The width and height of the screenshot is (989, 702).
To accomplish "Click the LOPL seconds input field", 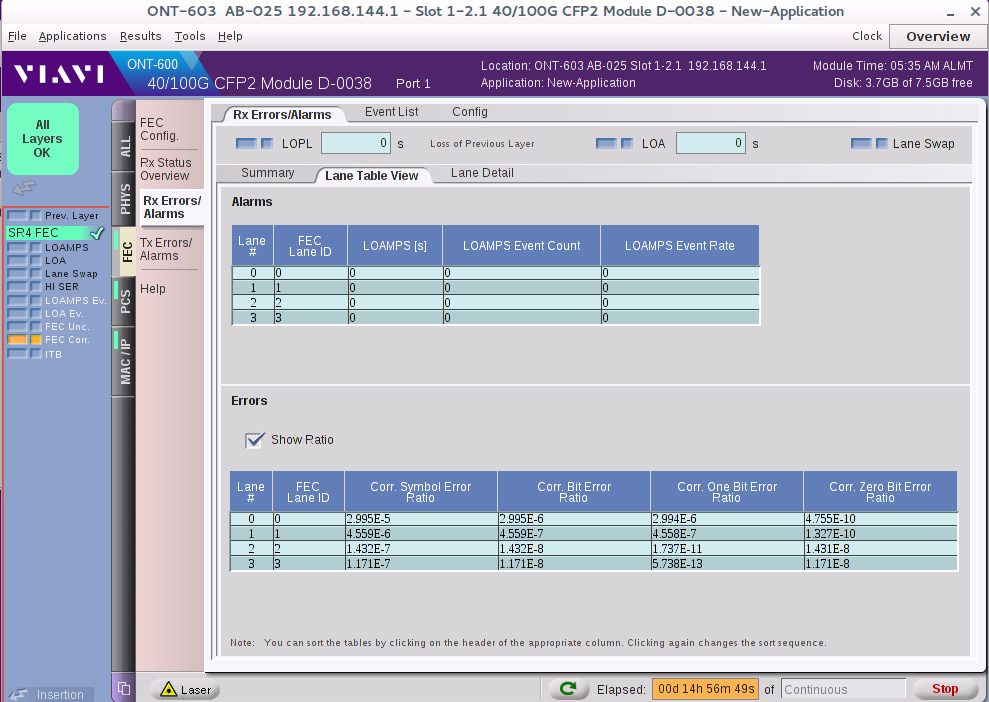I will tap(356, 143).
